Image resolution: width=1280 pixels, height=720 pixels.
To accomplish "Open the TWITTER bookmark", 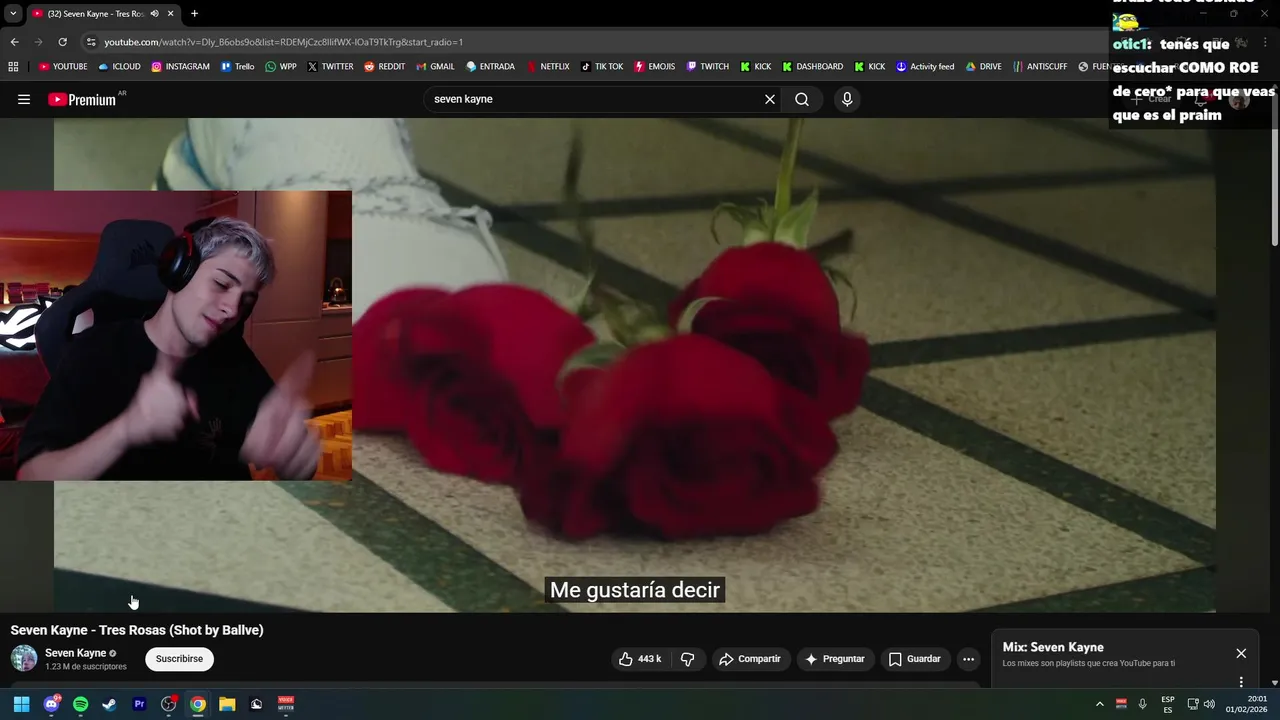I will [330, 67].
